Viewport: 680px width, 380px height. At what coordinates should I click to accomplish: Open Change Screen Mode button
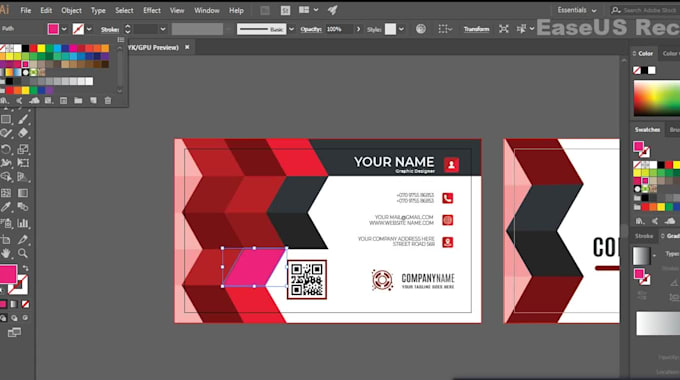coord(14,333)
